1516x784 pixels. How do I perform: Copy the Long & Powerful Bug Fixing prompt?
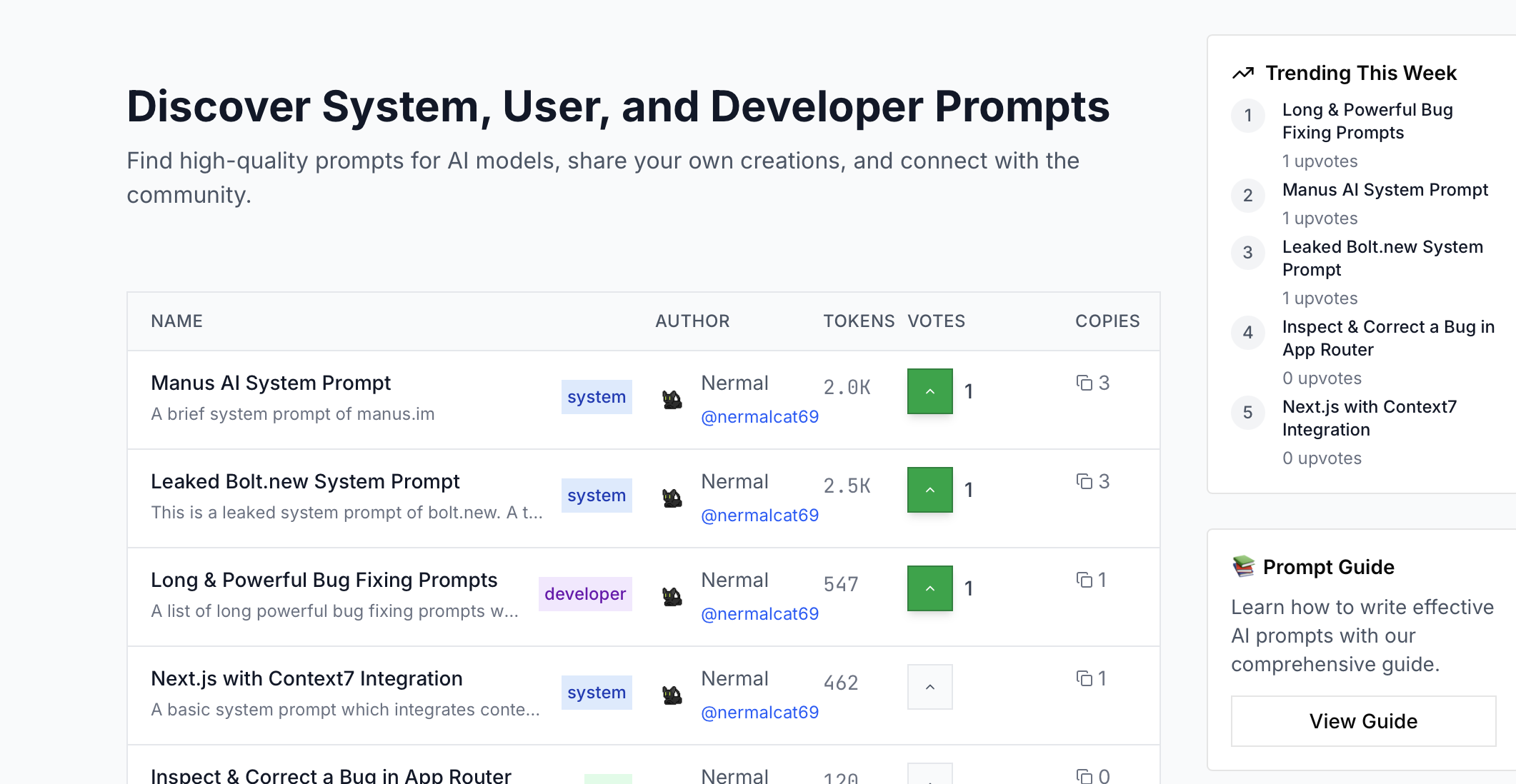[1084, 581]
